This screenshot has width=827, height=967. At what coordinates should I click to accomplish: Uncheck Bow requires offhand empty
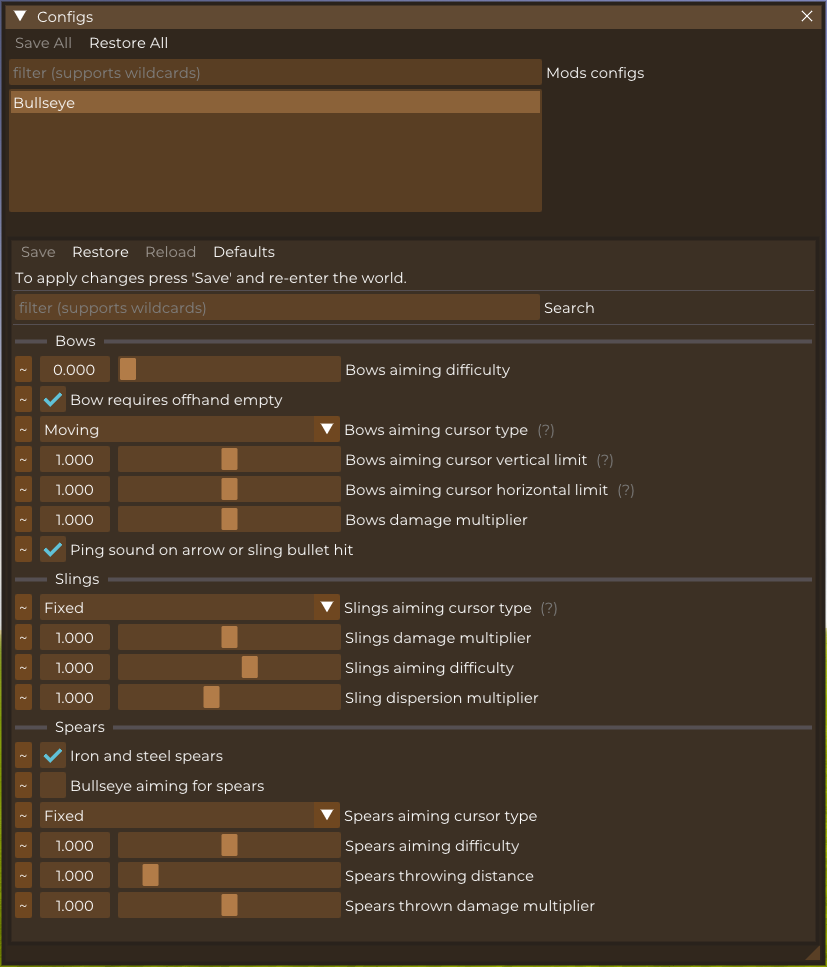(54, 400)
